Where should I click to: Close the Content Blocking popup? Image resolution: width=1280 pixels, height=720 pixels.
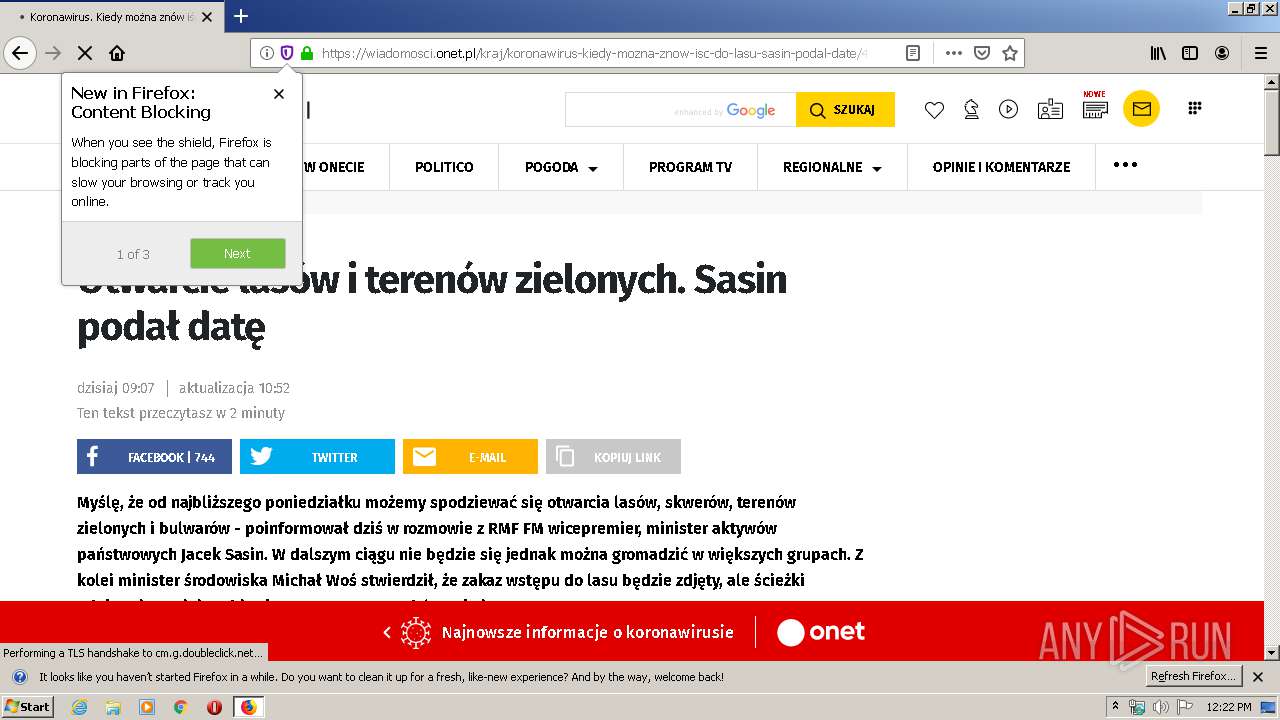click(279, 94)
